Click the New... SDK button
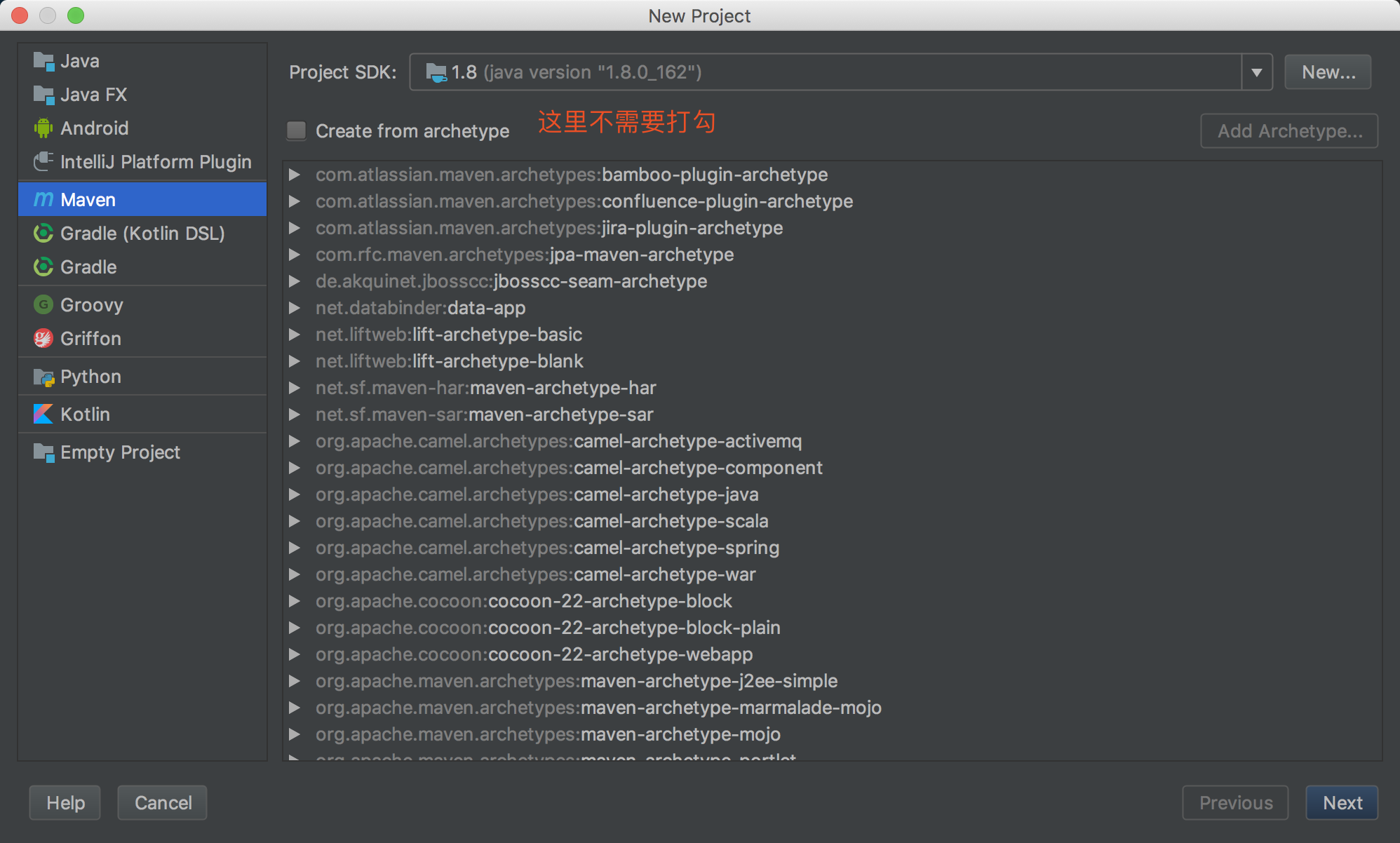The width and height of the screenshot is (1400, 843). [1328, 72]
